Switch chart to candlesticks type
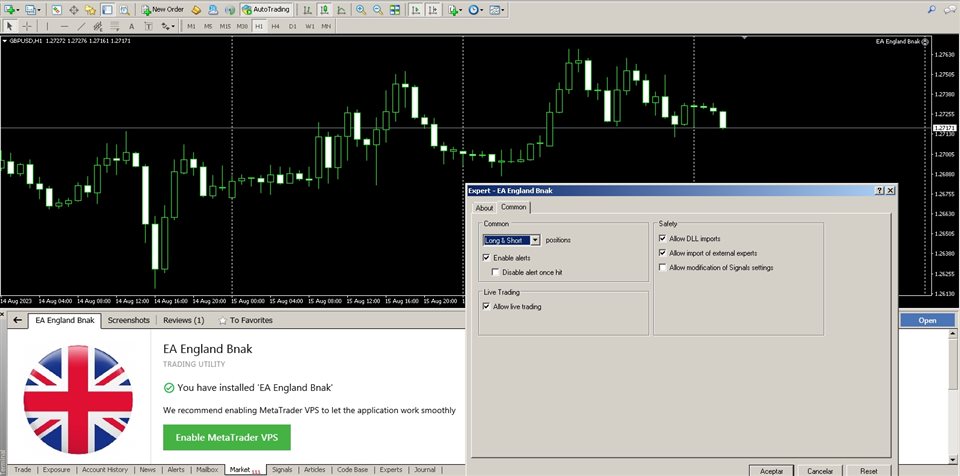This screenshot has height=476, width=960. (x=323, y=10)
